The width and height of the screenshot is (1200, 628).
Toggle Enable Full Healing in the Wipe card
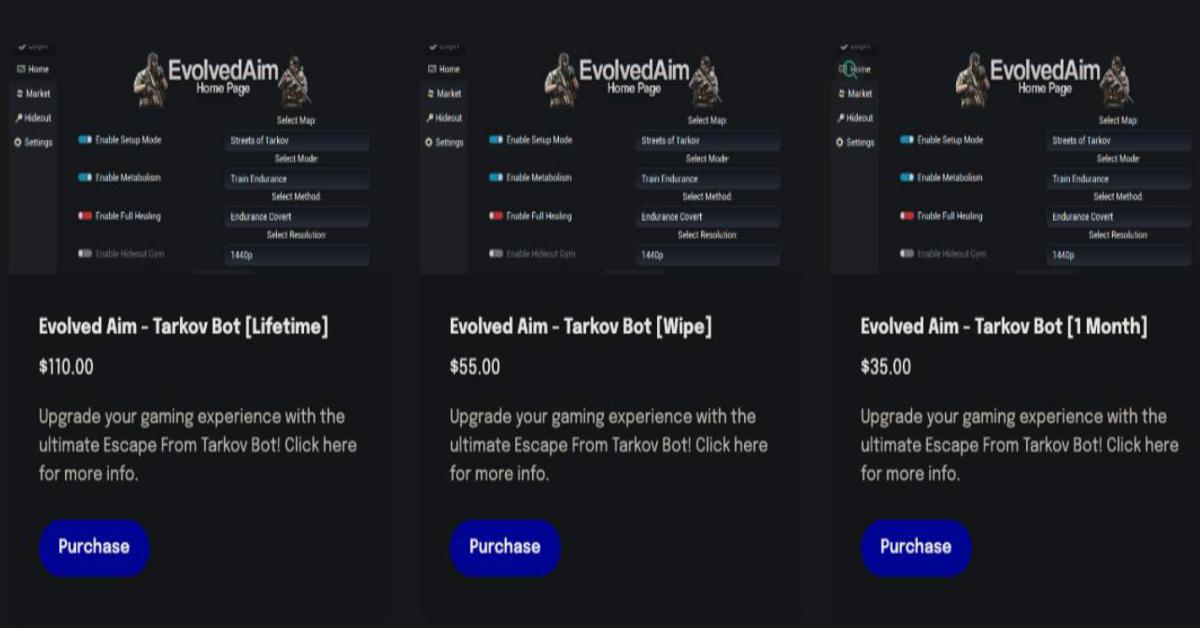tap(496, 216)
